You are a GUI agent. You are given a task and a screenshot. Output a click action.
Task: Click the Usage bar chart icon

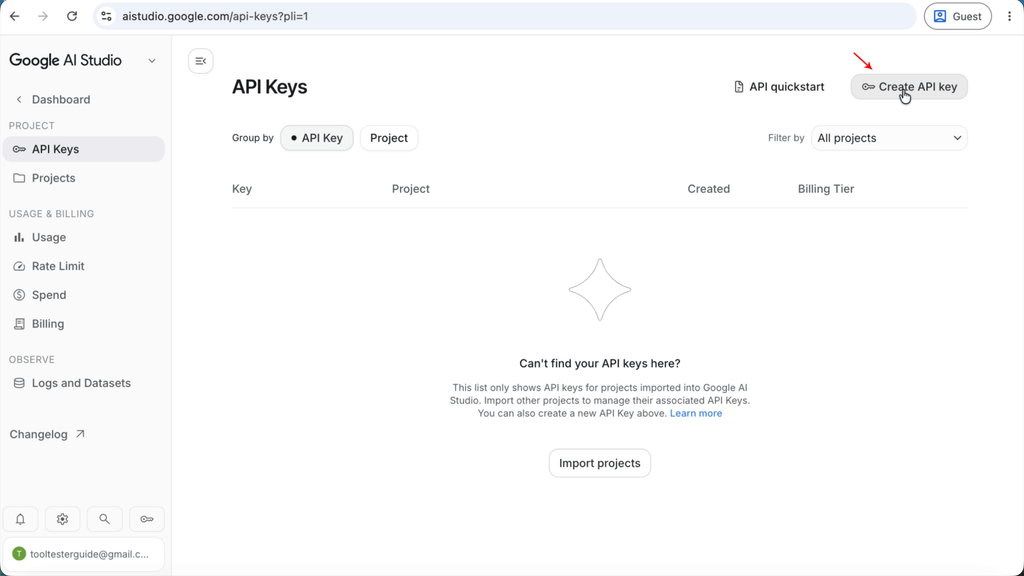(x=19, y=237)
